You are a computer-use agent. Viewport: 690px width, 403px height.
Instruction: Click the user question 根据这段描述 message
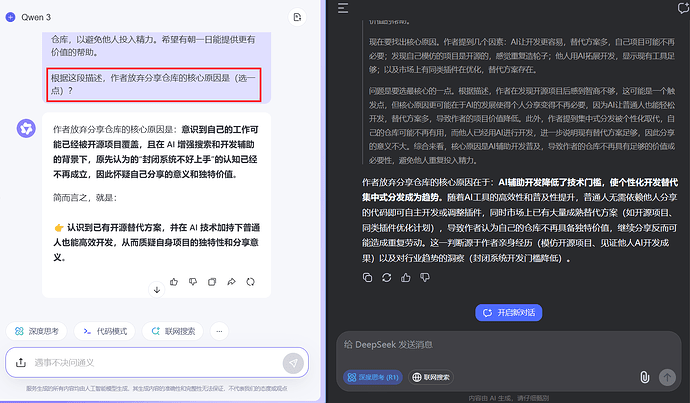click(x=154, y=84)
